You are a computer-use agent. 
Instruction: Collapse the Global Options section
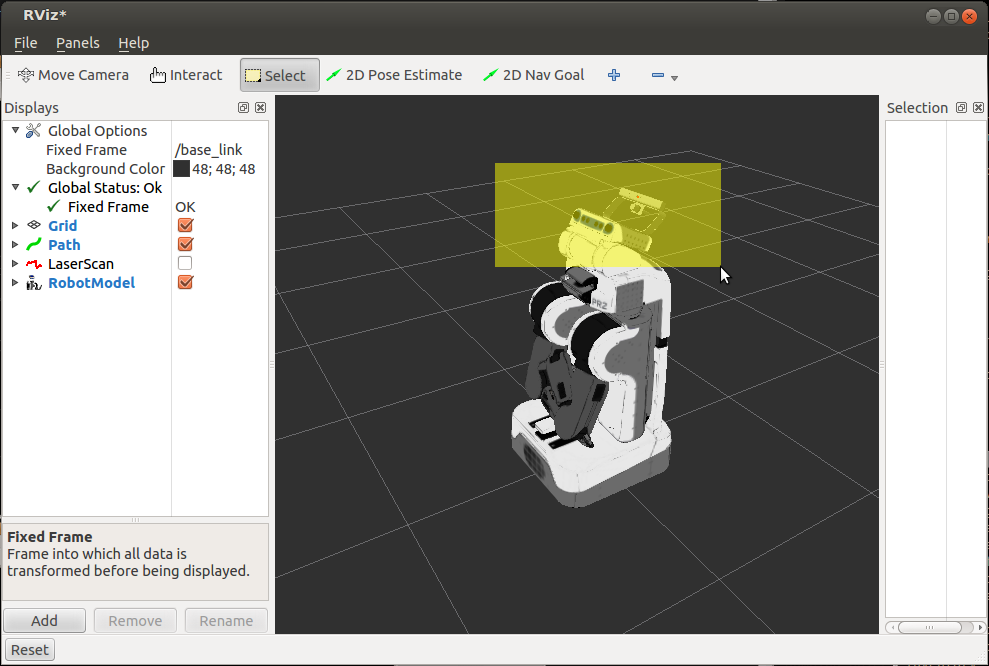tap(15, 131)
